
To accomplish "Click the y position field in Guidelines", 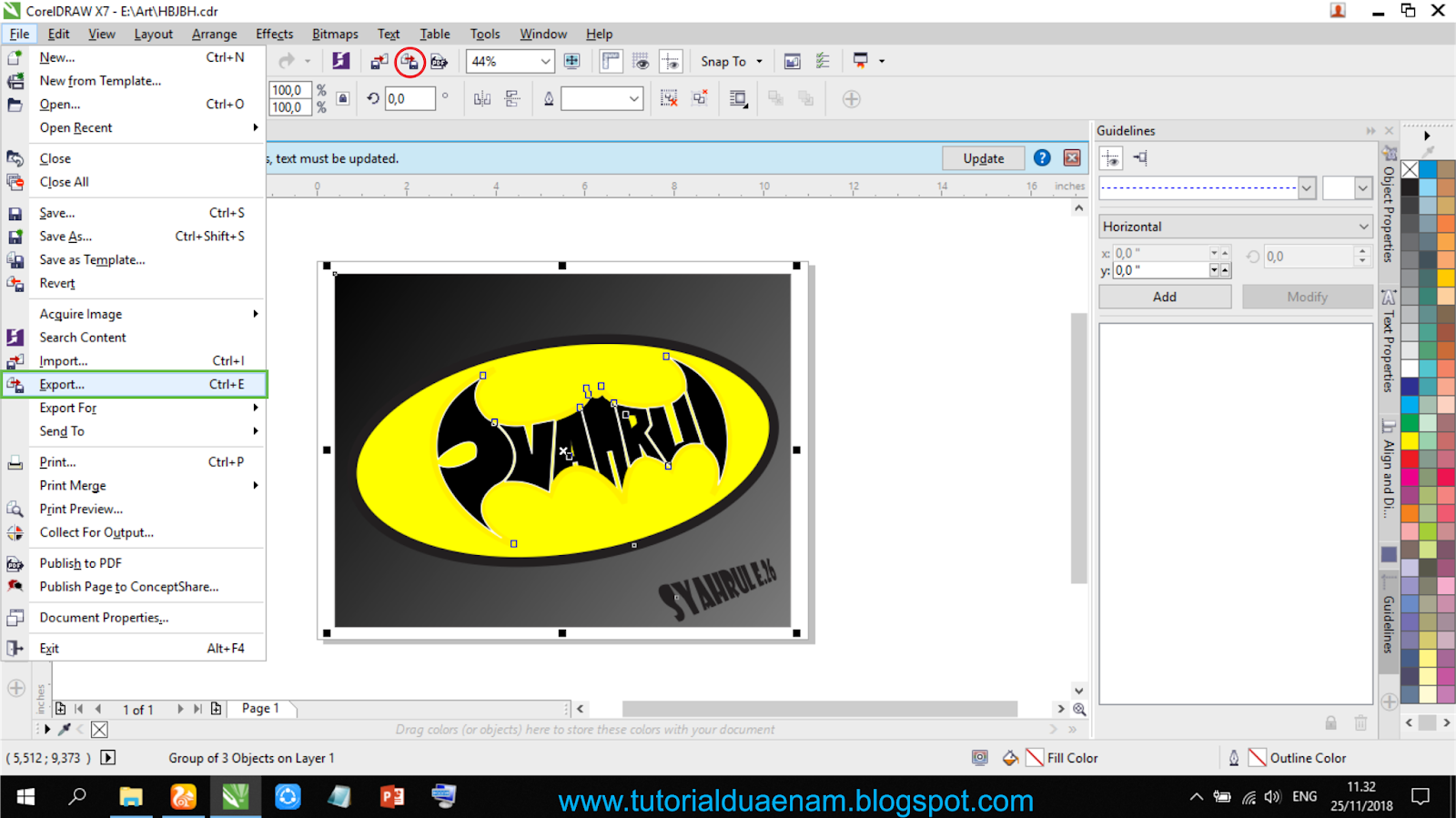I will (x=1160, y=270).
